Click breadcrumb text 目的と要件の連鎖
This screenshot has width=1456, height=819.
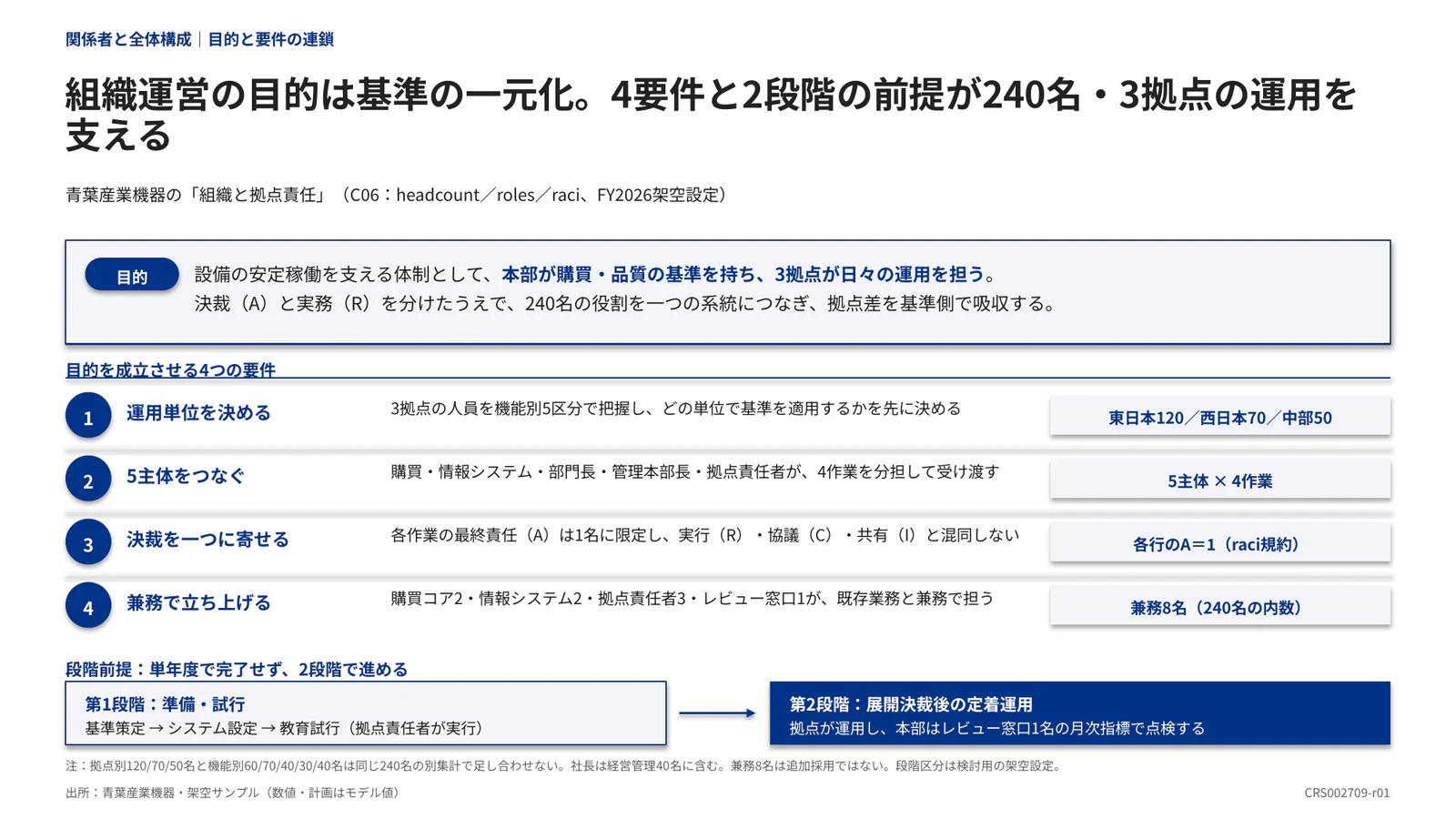pos(270,39)
